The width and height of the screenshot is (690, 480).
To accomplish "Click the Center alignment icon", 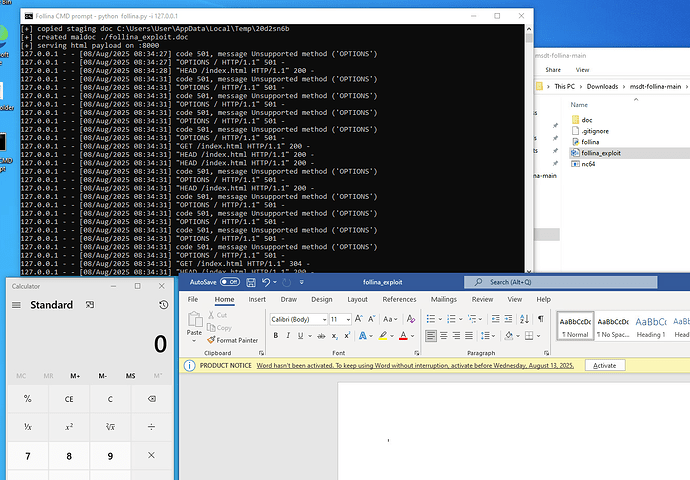I will pyautogui.click(x=446, y=336).
